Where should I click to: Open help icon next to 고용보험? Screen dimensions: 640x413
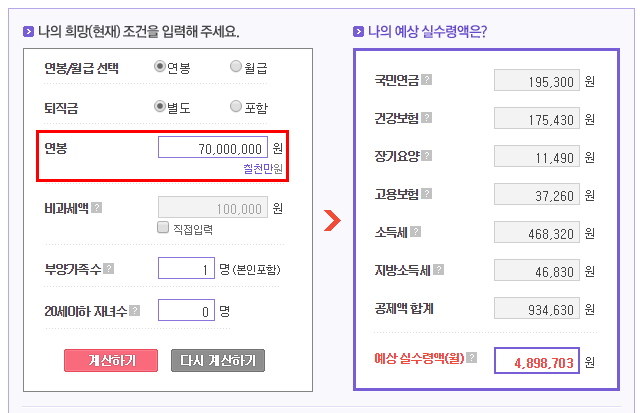point(427,193)
